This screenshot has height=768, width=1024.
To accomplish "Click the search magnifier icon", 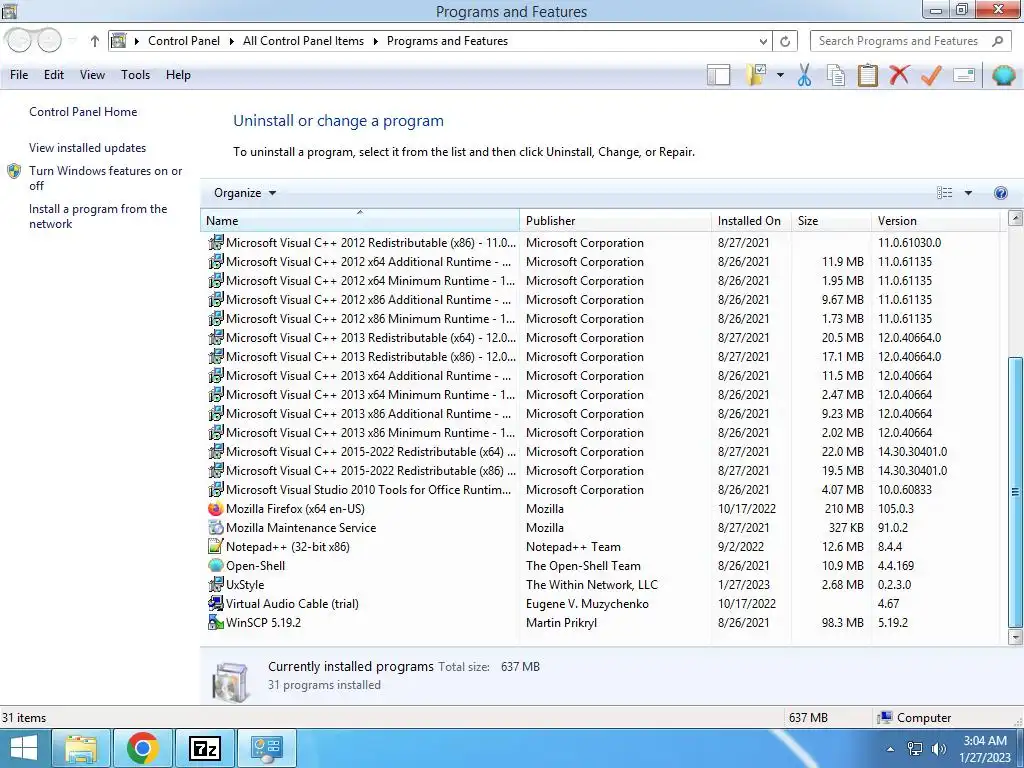I will [x=997, y=41].
